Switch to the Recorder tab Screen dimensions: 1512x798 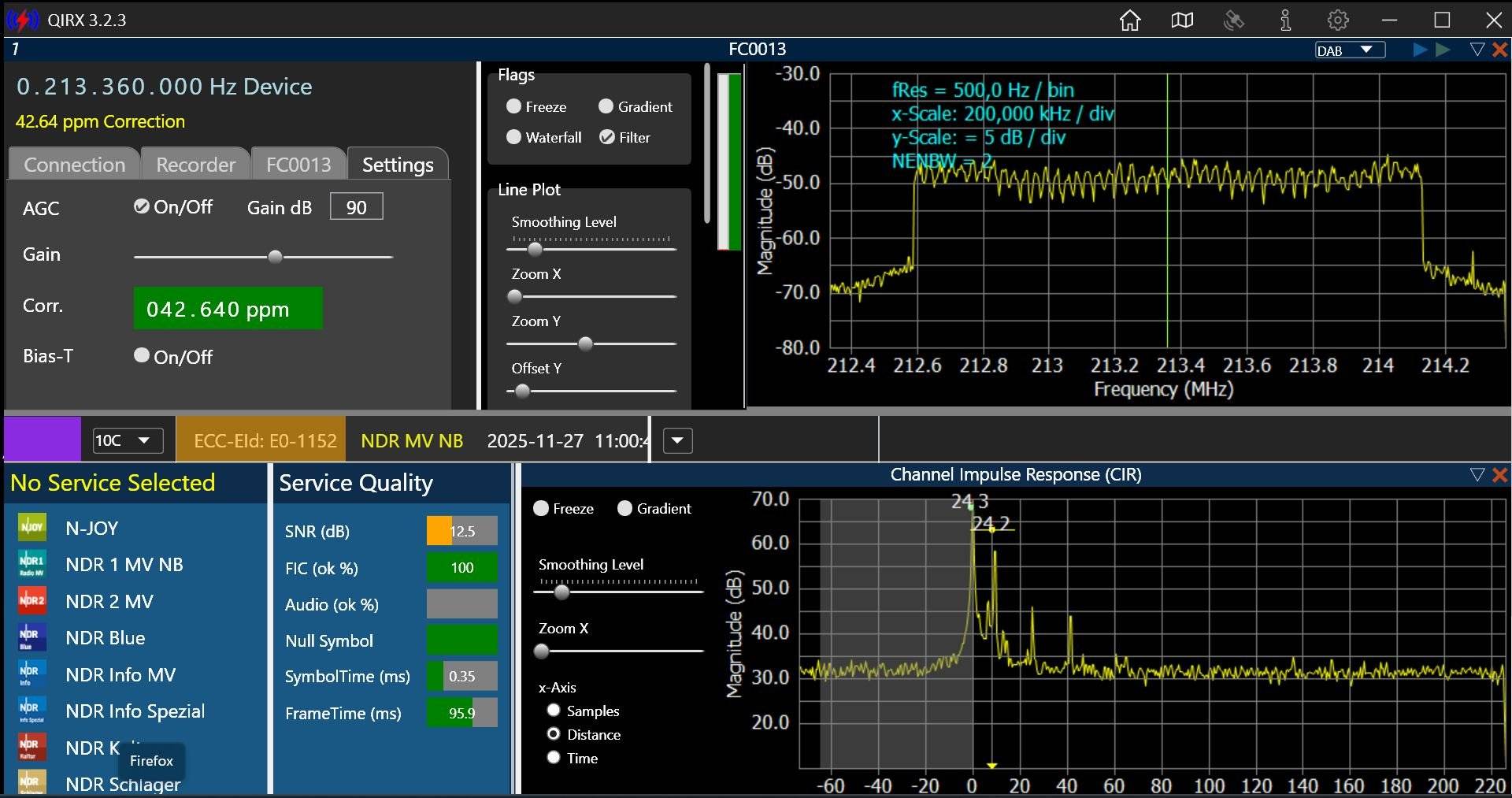click(x=195, y=165)
